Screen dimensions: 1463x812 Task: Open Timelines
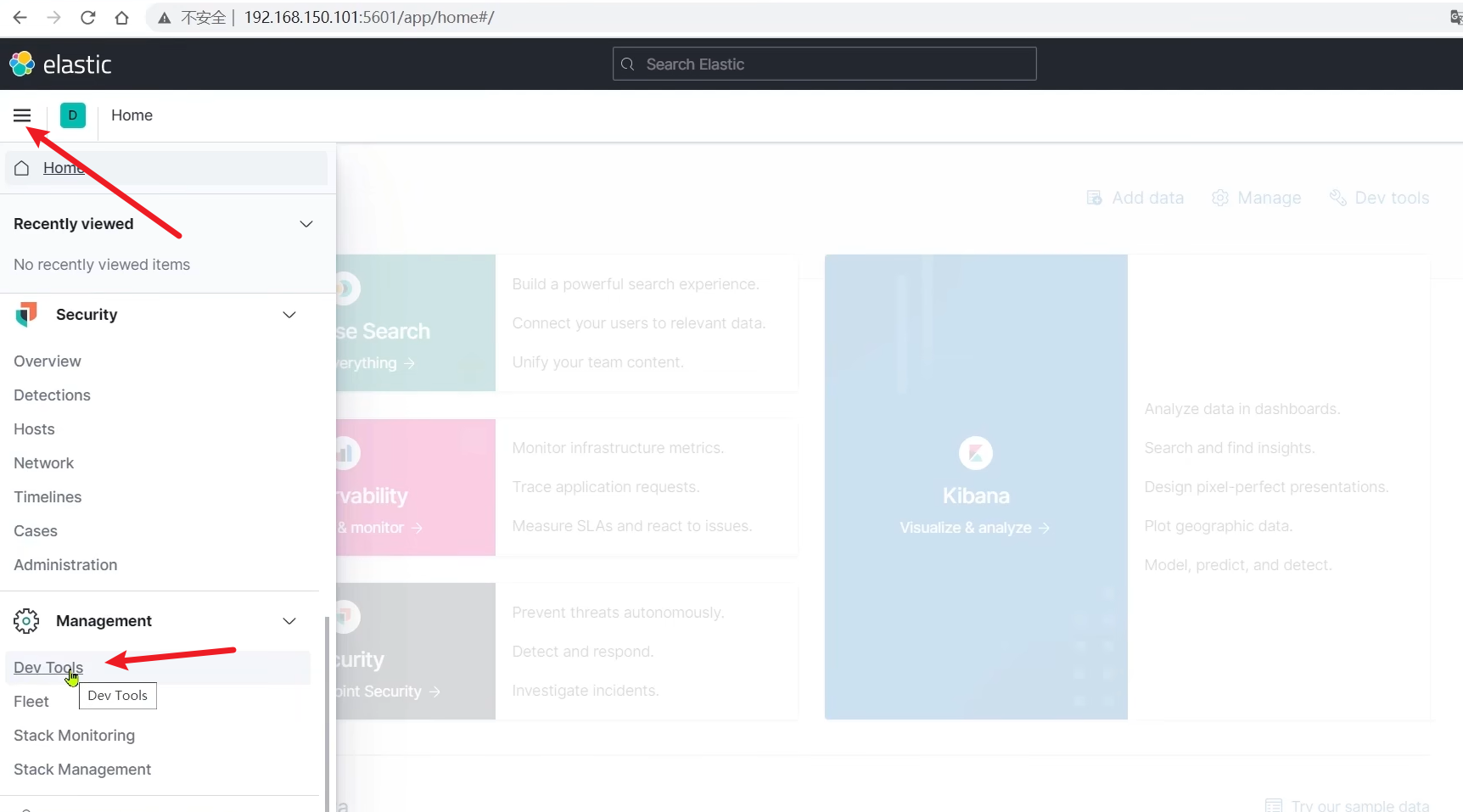click(x=48, y=497)
